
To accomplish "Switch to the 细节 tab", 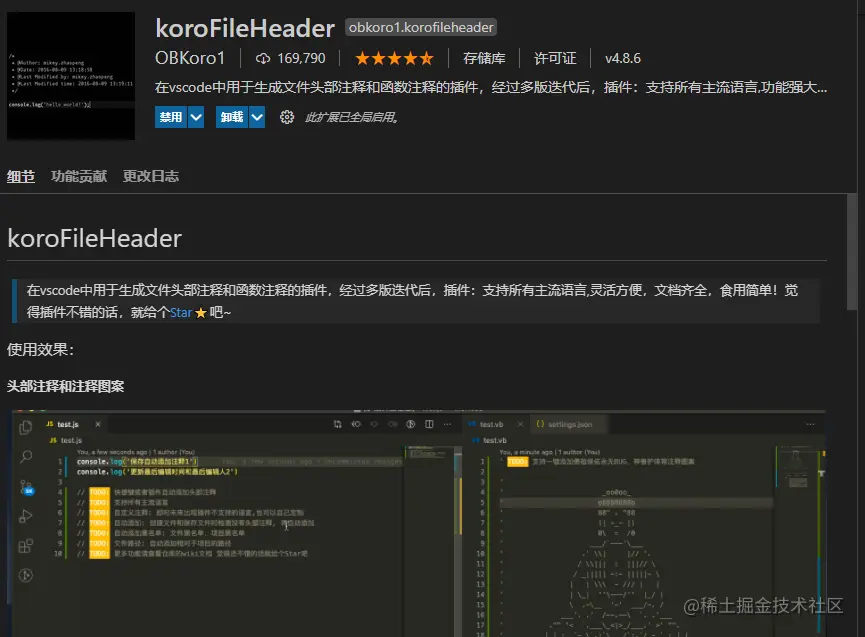I will tap(21, 176).
